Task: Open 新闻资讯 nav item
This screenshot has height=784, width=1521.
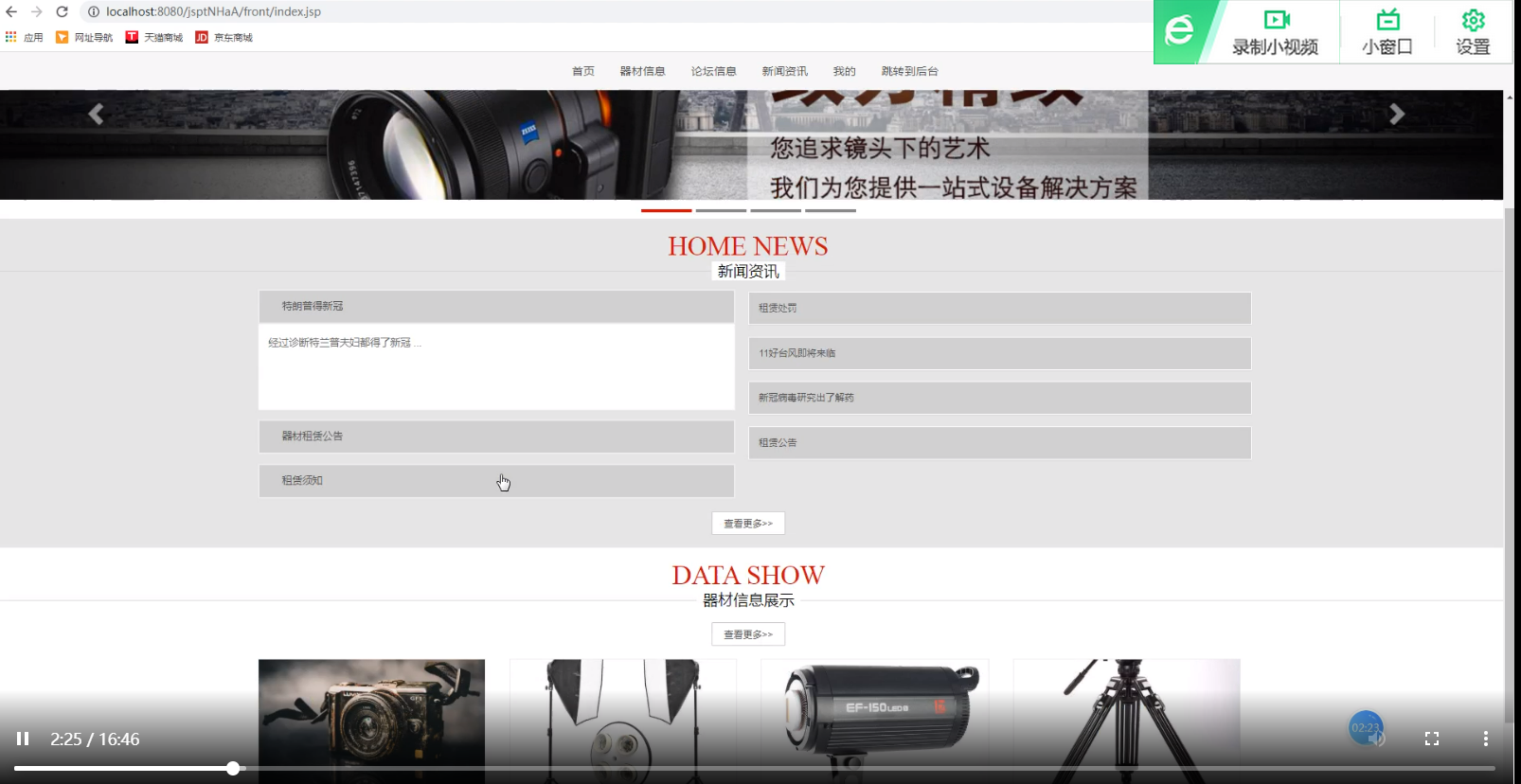Action: pyautogui.click(x=785, y=71)
